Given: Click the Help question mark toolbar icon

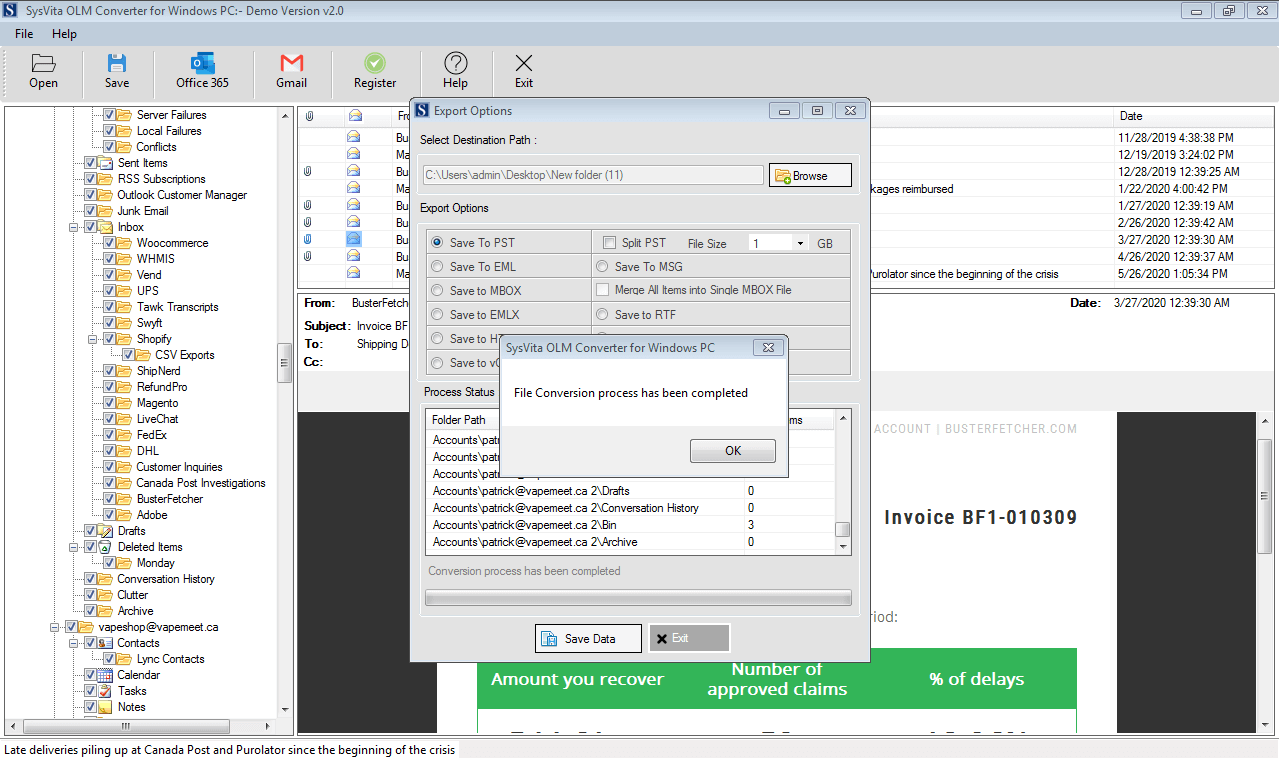Looking at the screenshot, I should click(455, 63).
